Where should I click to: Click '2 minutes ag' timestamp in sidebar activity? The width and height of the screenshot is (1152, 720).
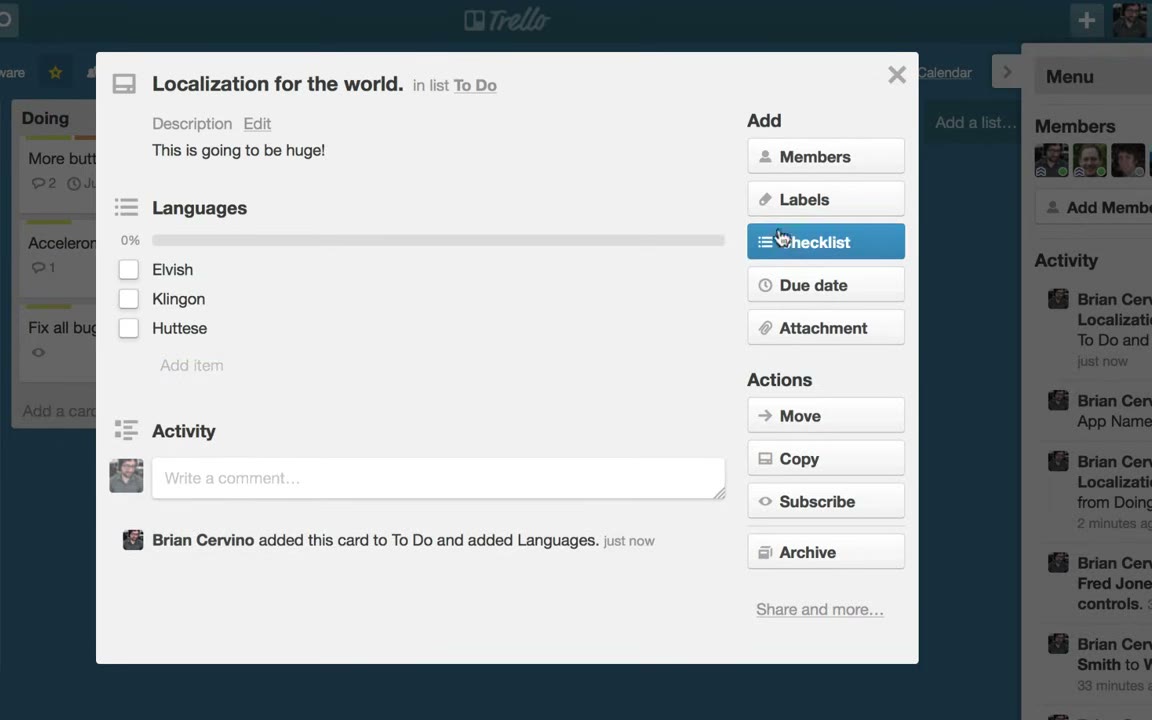[x=1114, y=523]
